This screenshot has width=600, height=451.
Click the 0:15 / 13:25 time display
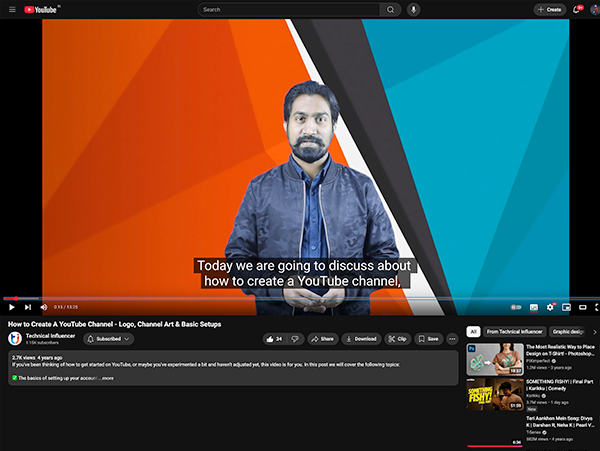[66, 307]
